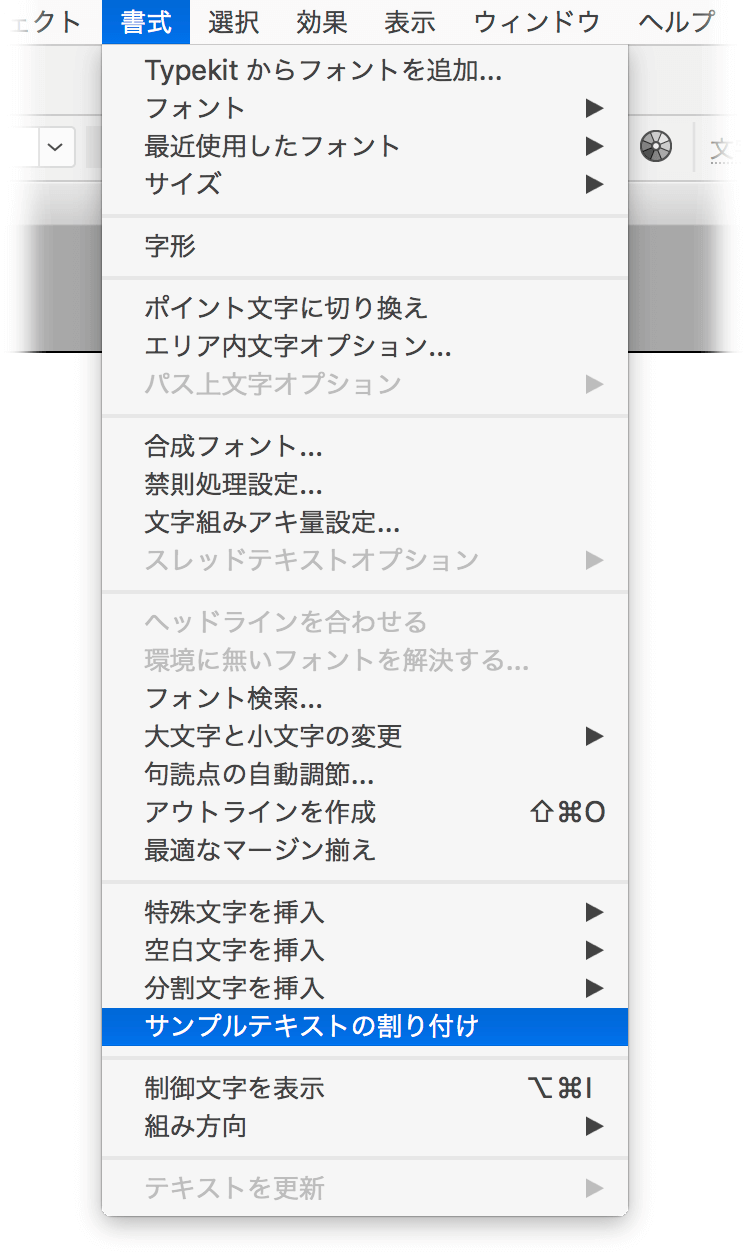Expand the 組み方向 submenu
This screenshot has width=747, height=1252.
pos(365,1126)
